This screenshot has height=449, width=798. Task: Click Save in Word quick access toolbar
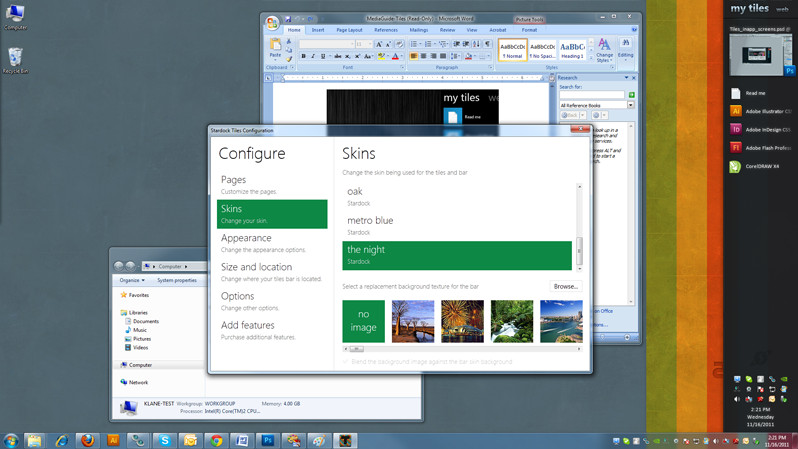click(288, 19)
